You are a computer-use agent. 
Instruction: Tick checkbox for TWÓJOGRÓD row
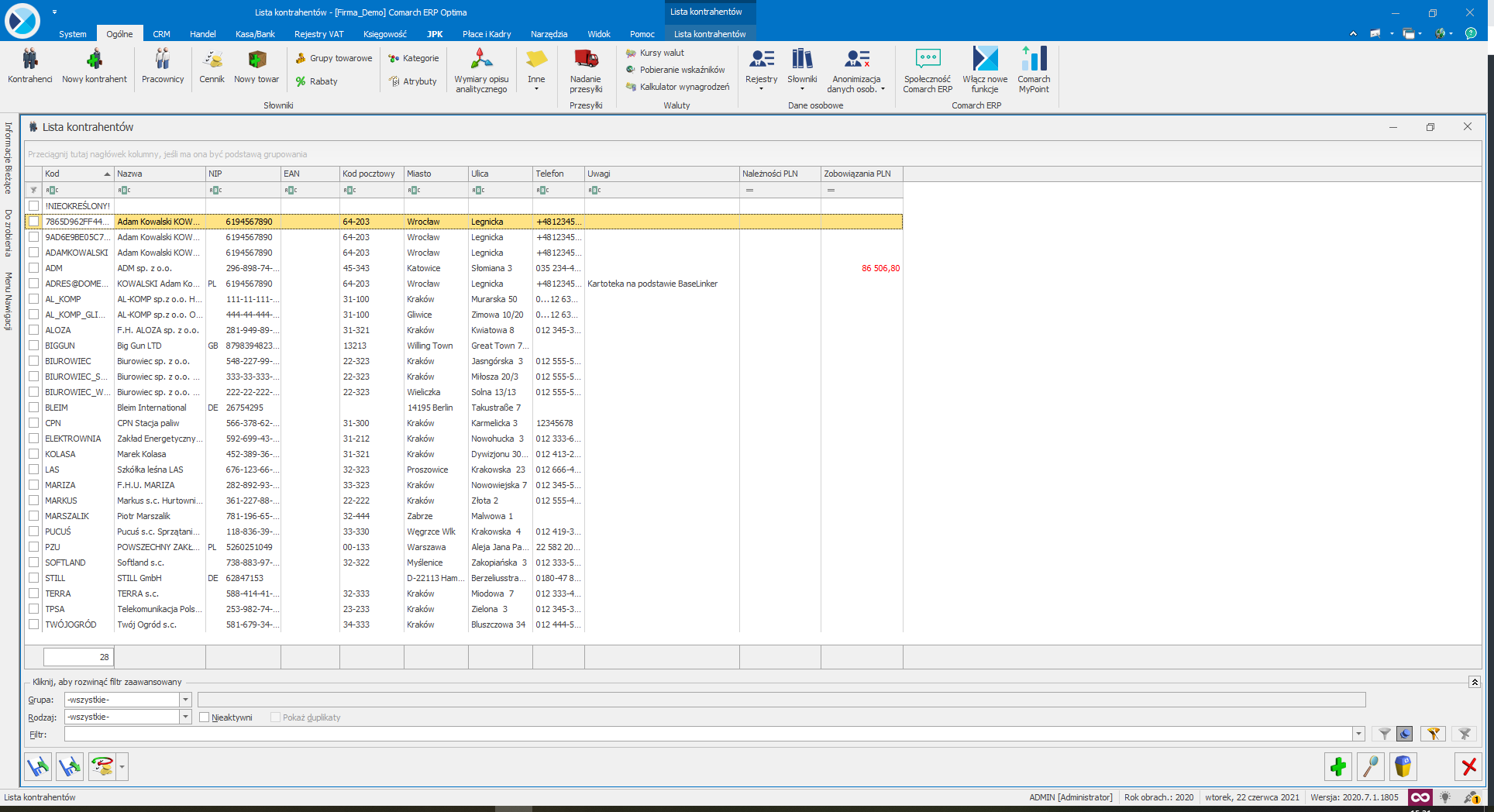coord(34,624)
